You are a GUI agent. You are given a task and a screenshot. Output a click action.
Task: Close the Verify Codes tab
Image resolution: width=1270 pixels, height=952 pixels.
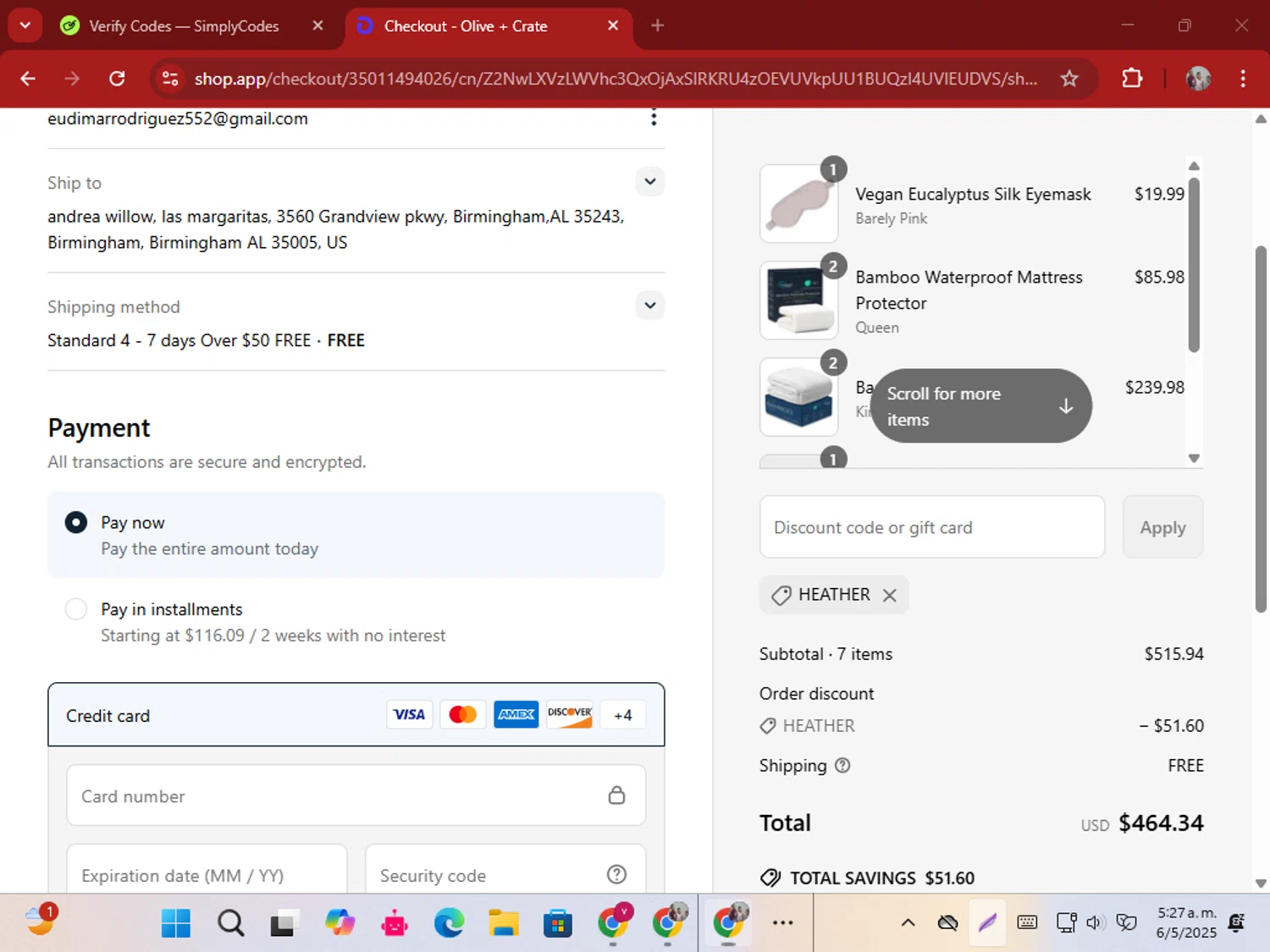(317, 26)
